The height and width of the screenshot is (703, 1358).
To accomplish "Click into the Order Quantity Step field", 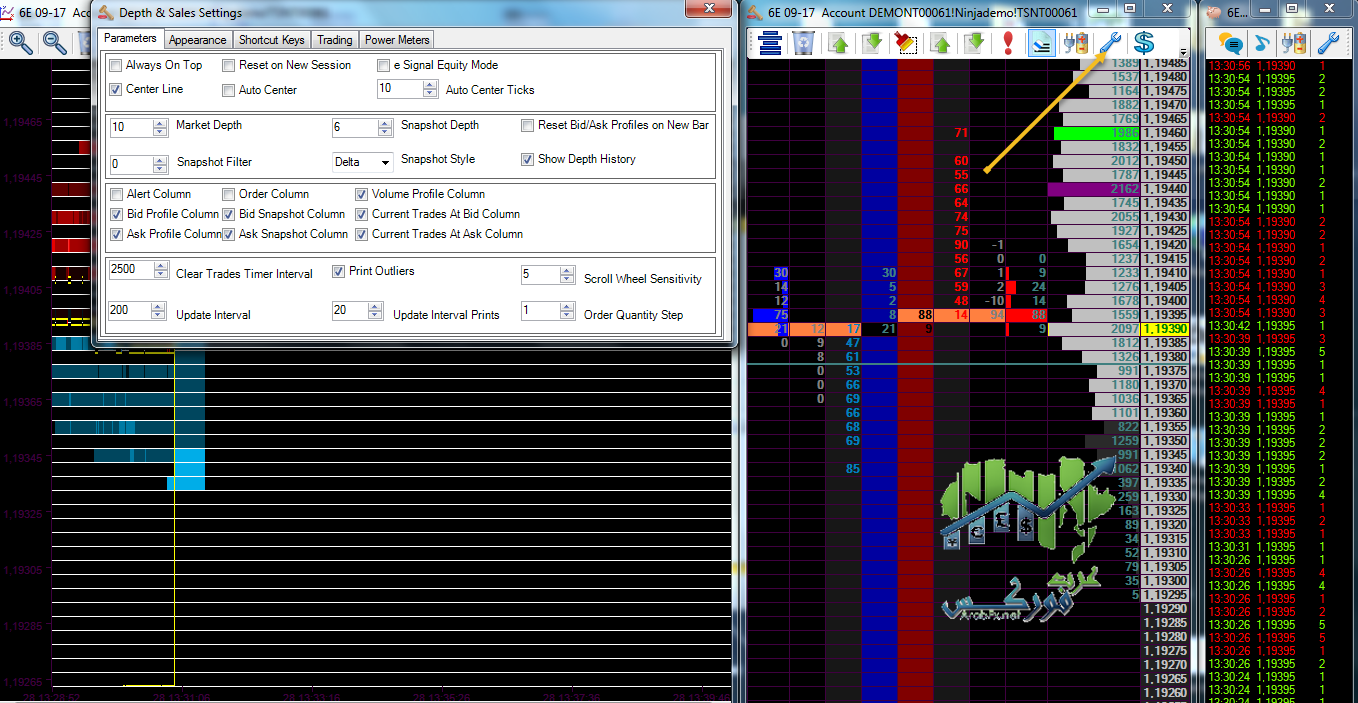I will click(541, 311).
